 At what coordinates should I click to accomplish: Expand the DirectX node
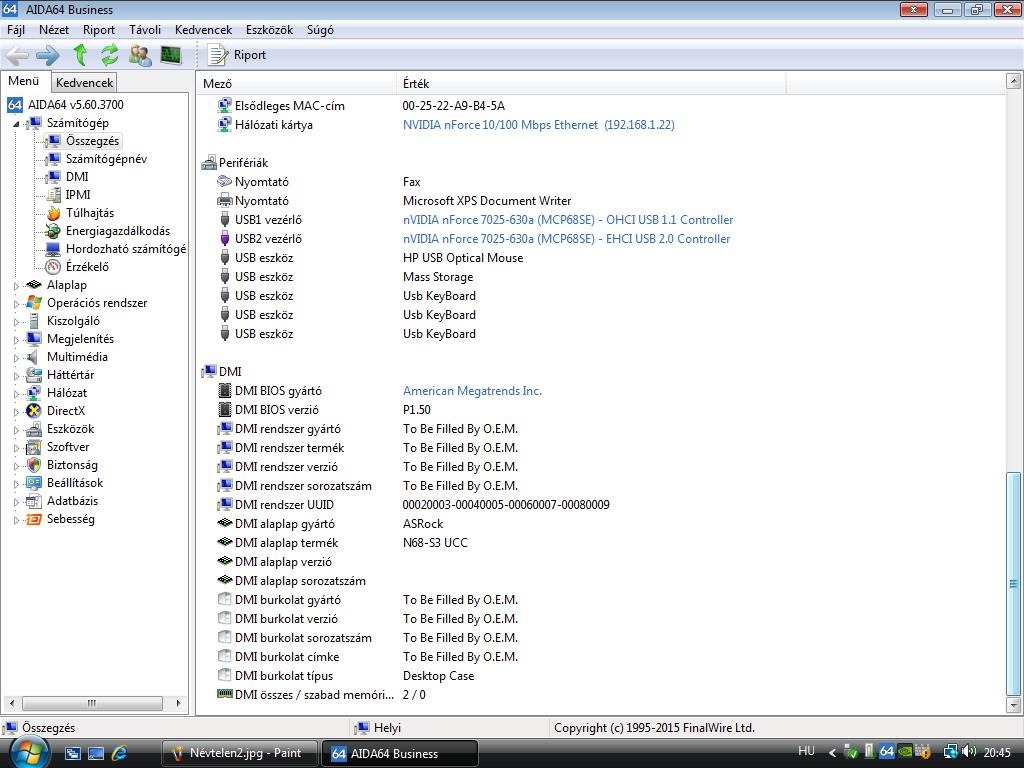(16, 411)
